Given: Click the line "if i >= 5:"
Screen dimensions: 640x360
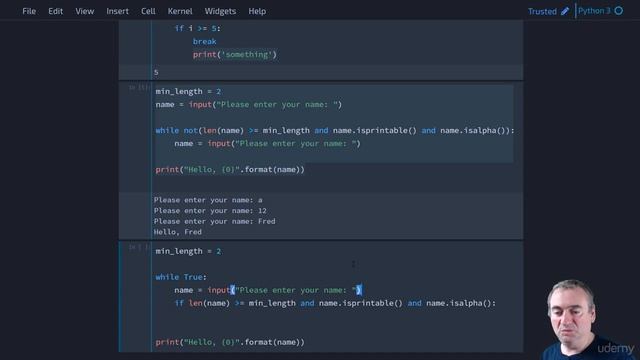Looking at the screenshot, I should point(198,28).
